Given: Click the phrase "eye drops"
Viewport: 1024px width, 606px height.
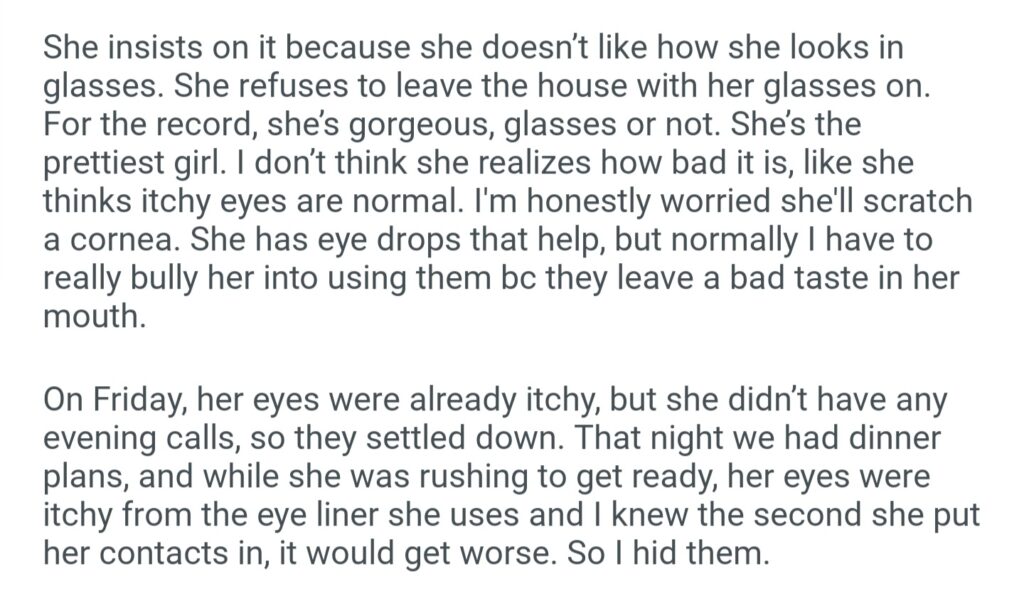Looking at the screenshot, I should [x=388, y=240].
